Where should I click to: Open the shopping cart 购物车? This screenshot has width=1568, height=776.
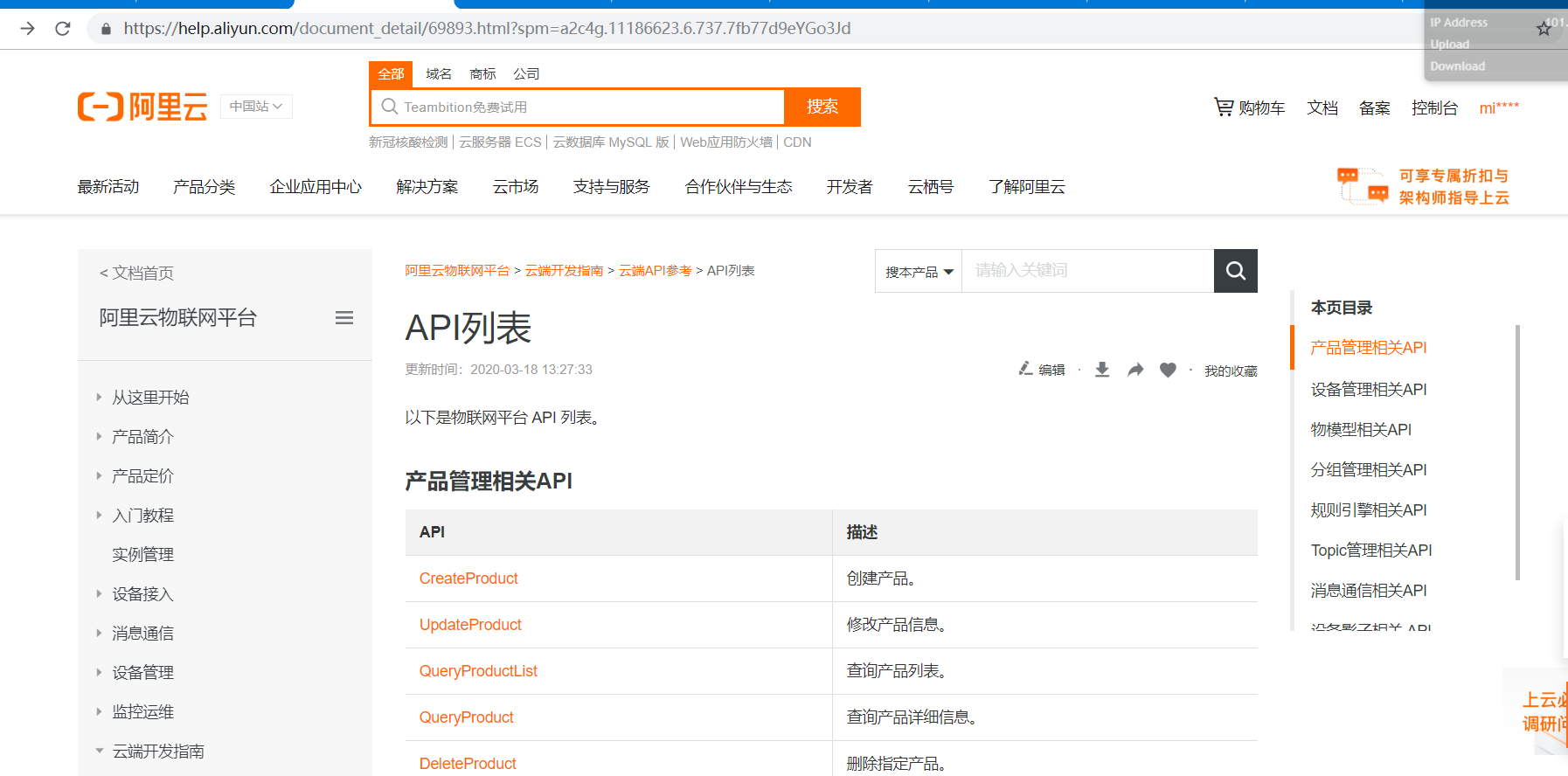(x=1250, y=107)
